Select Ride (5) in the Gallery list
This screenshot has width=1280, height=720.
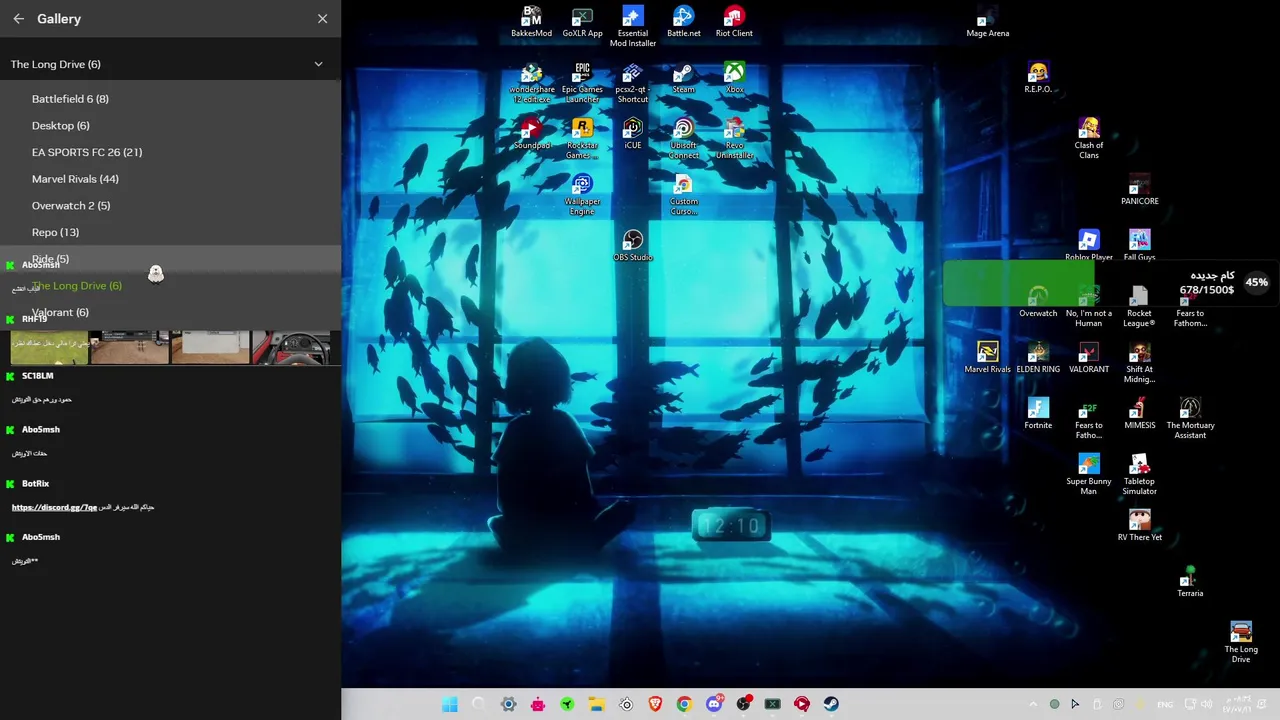click(170, 259)
